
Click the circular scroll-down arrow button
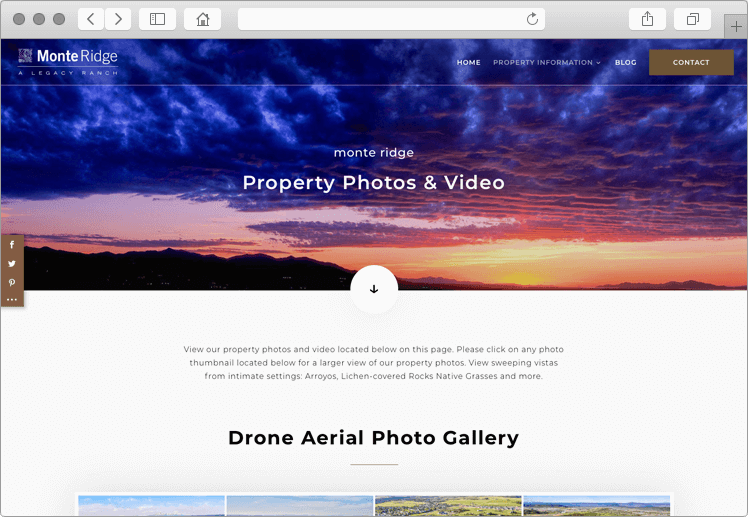click(x=374, y=289)
